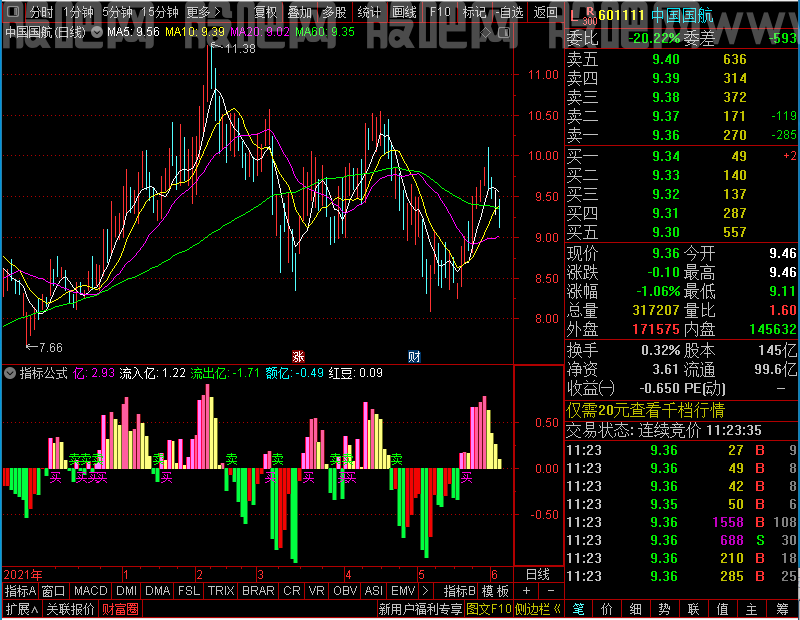Screen dimensions: 800x620
Task: Collapse the sidebar using 侧边栏《
Action: [538, 609]
